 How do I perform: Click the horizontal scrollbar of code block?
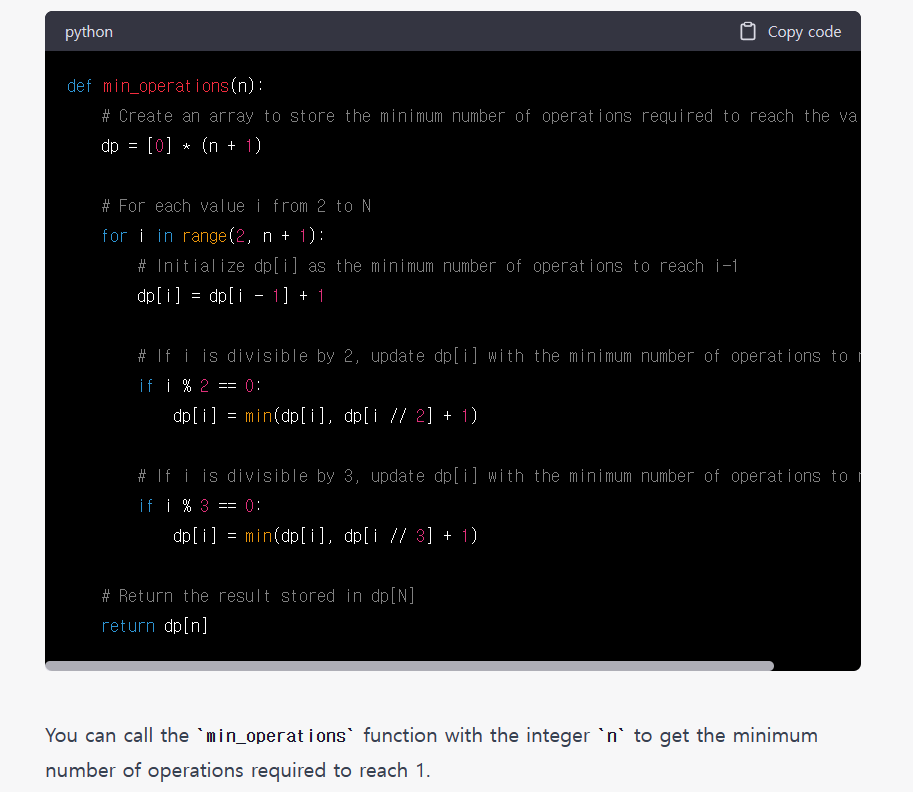[x=409, y=666]
